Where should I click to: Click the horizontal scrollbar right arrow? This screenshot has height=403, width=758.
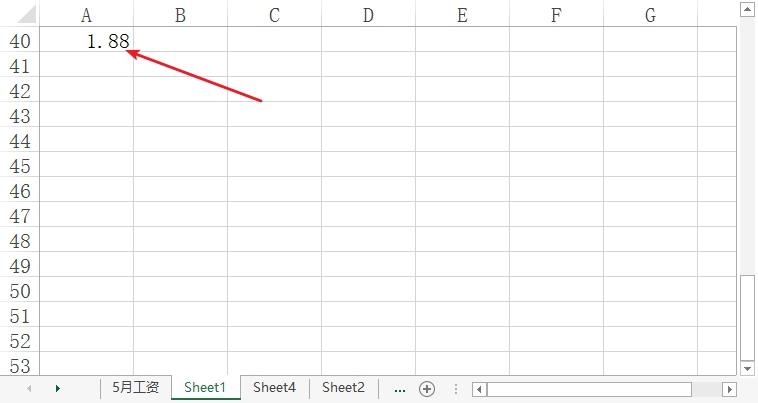point(730,389)
